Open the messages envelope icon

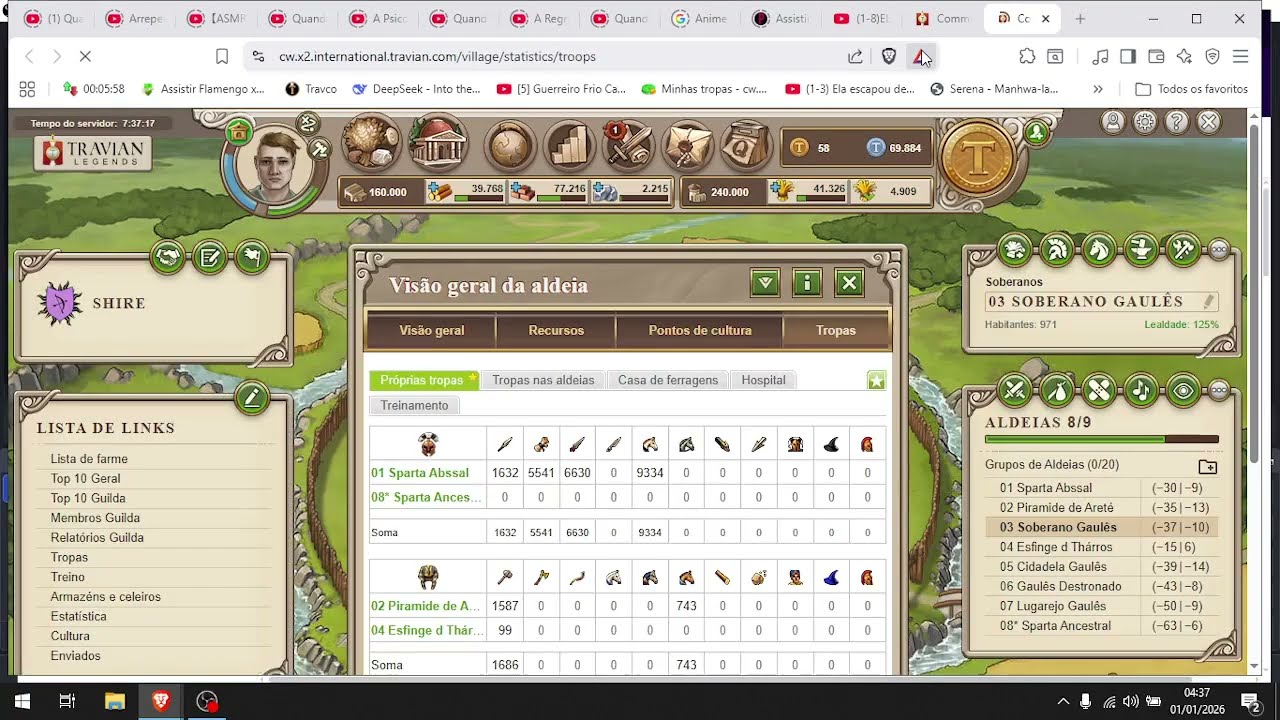click(x=687, y=147)
